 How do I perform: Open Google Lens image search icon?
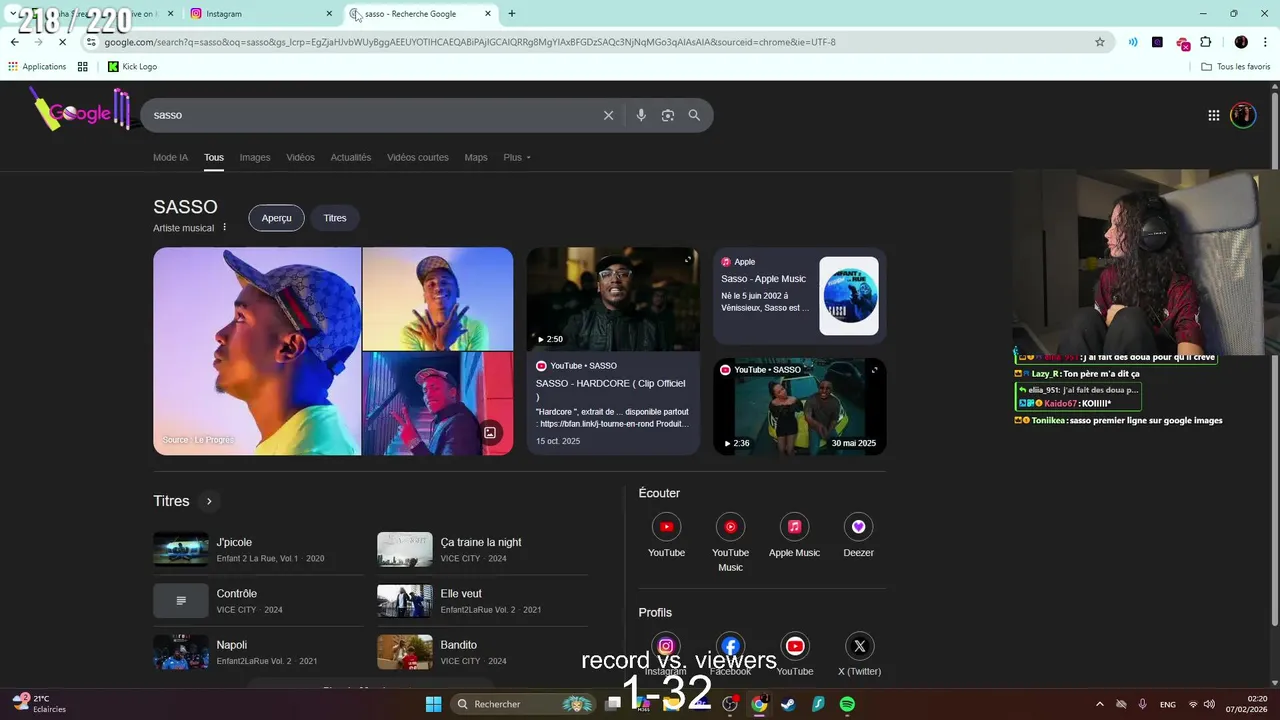[x=668, y=115]
